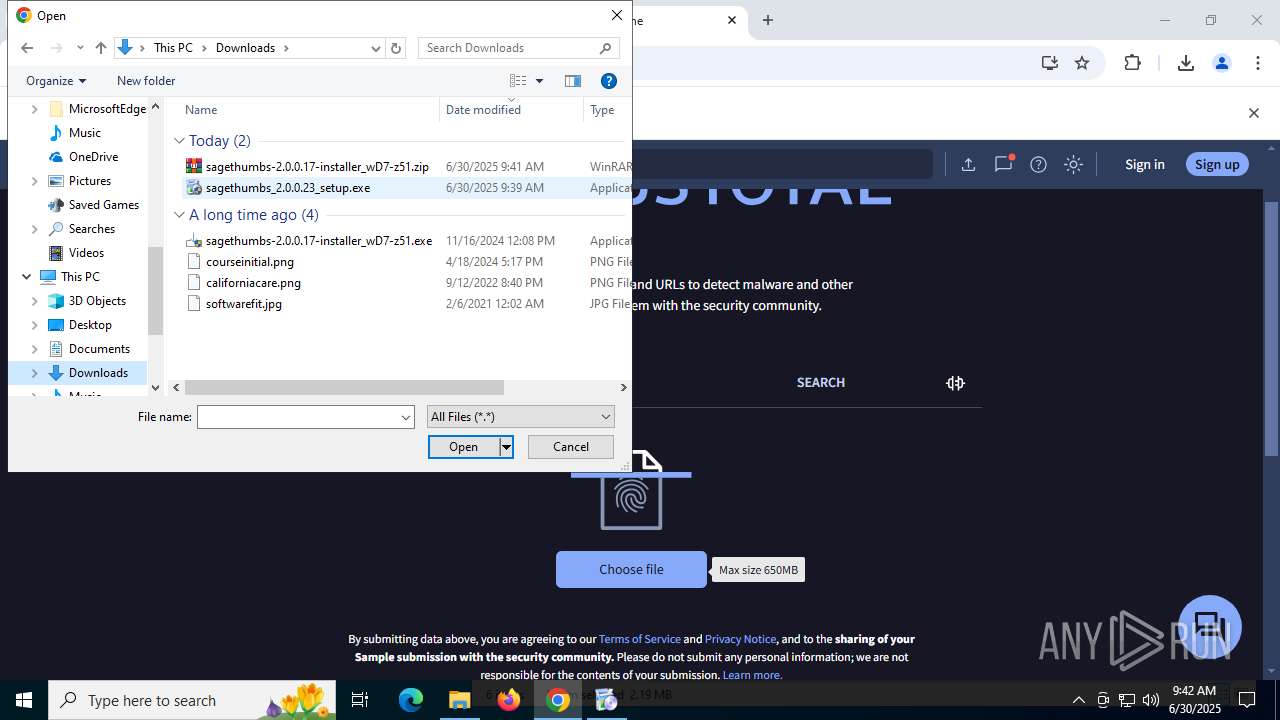Change the file view layout
1280x720 pixels.
[518, 81]
